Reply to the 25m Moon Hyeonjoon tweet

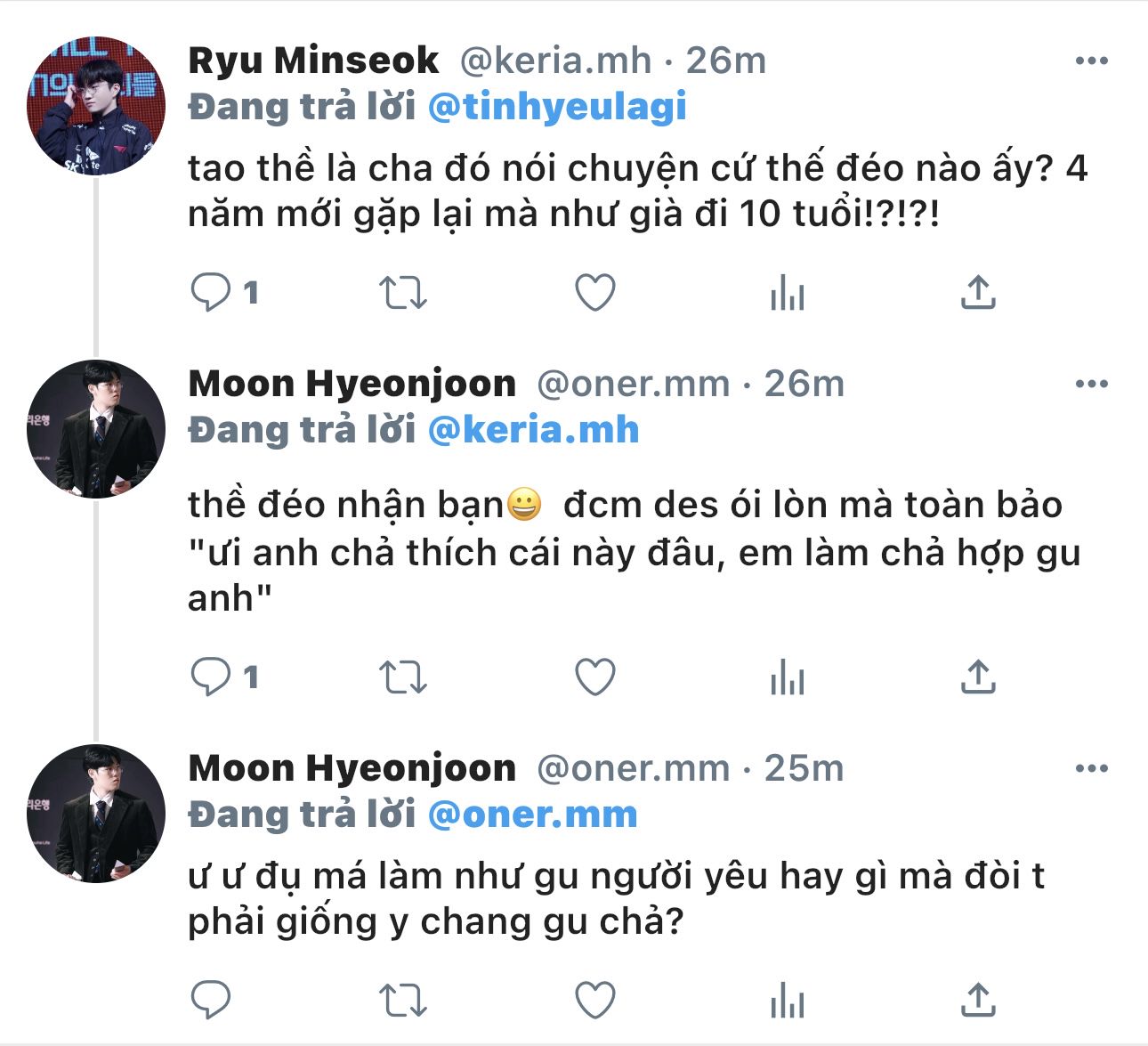click(211, 1000)
